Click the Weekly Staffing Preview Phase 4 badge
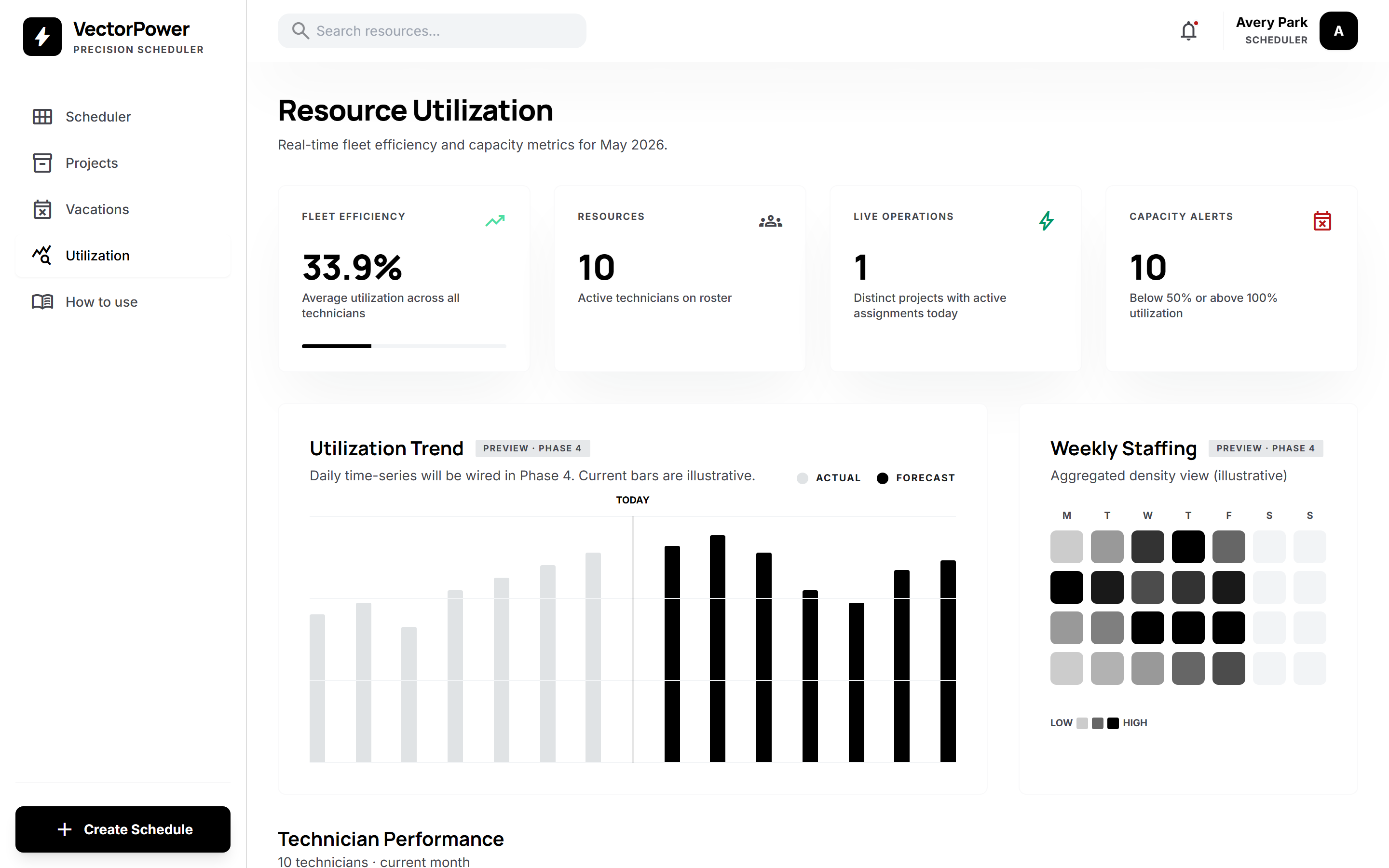This screenshot has width=1389, height=868. (x=1266, y=448)
